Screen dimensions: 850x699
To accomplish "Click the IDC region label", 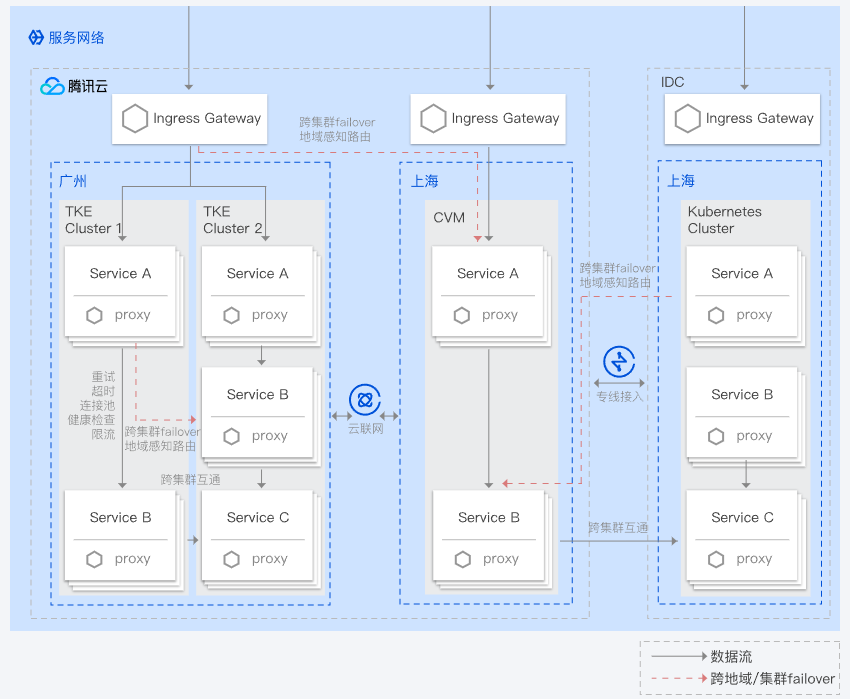I will pyautogui.click(x=672, y=82).
